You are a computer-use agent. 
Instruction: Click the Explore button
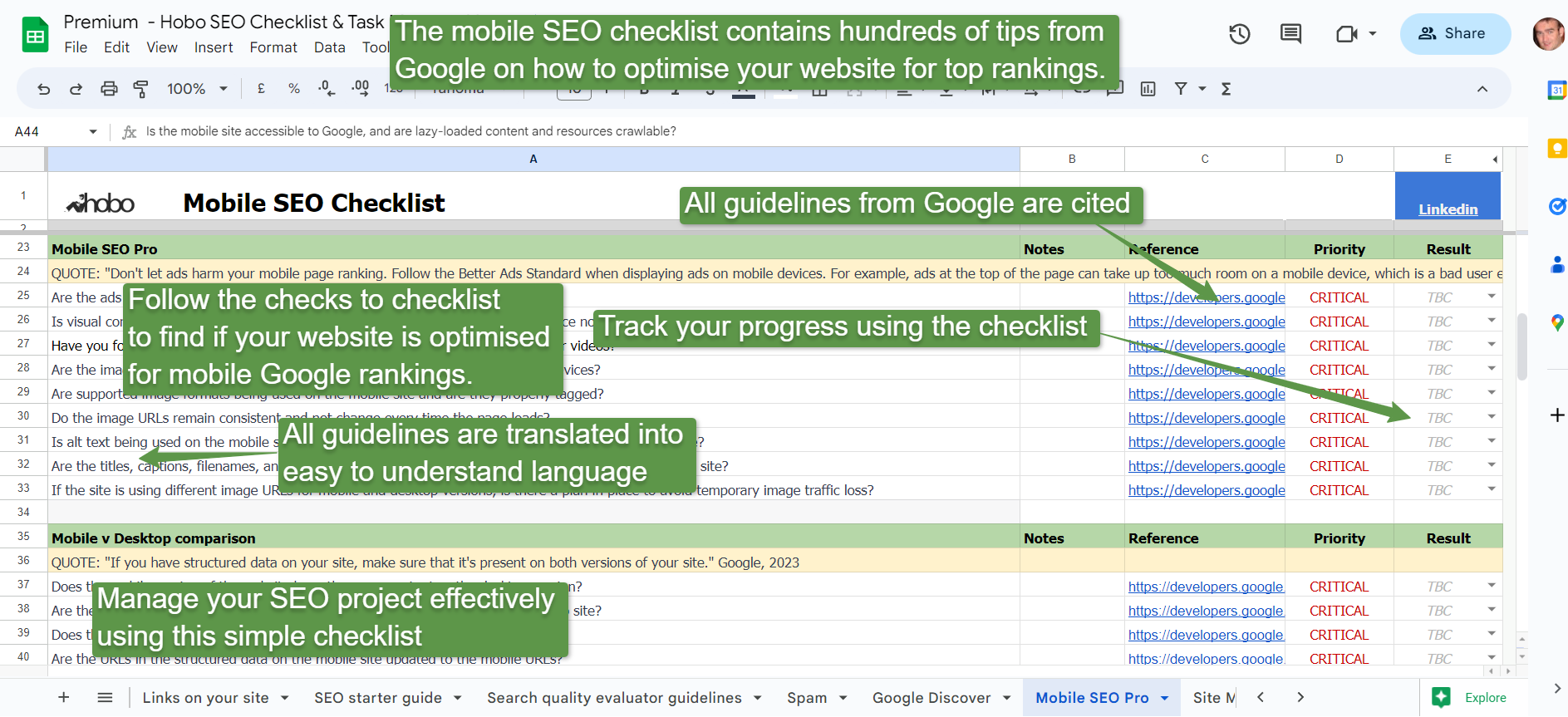click(x=1470, y=697)
